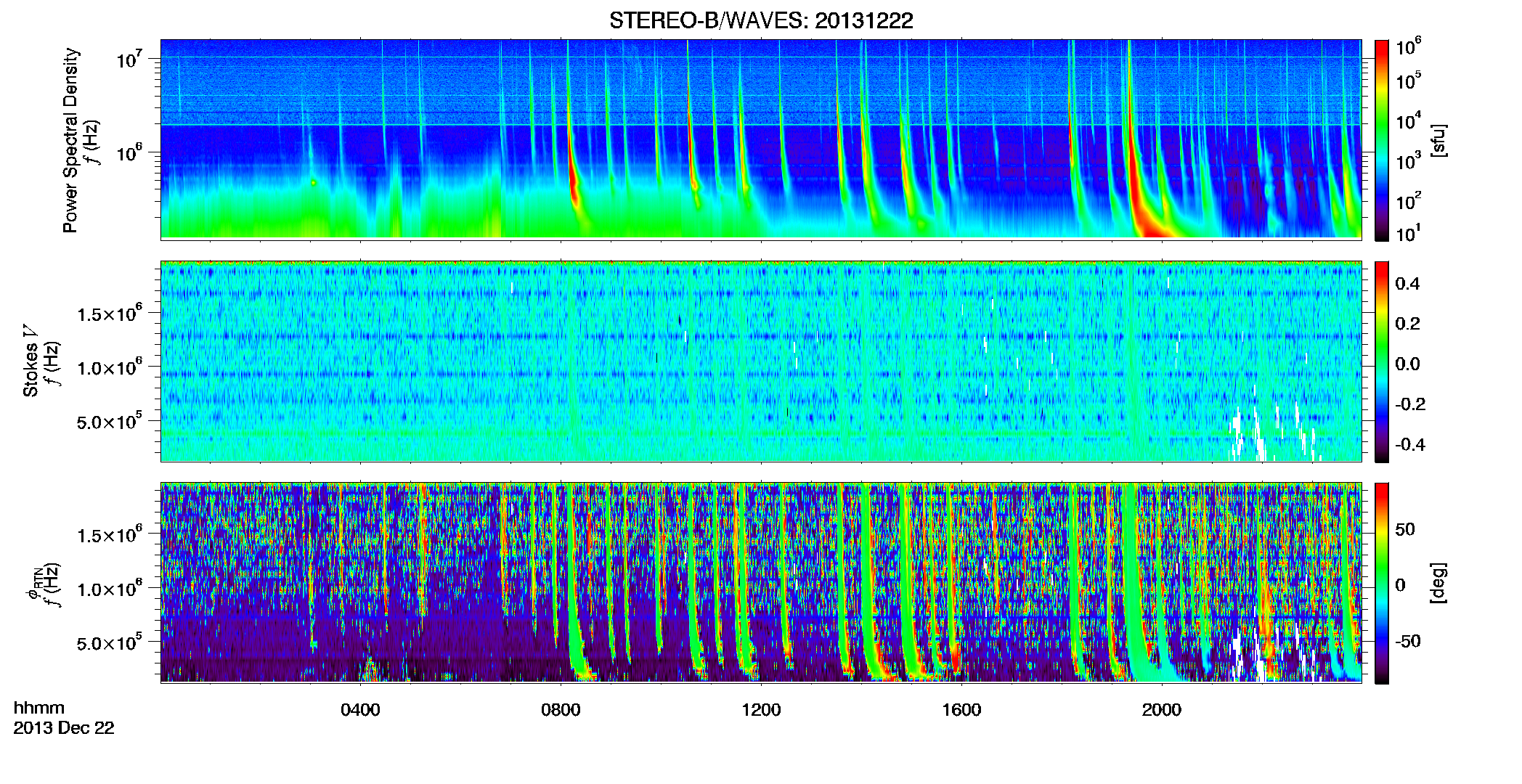
Task: Click the 2000 time tick label
Action: coord(1162,710)
